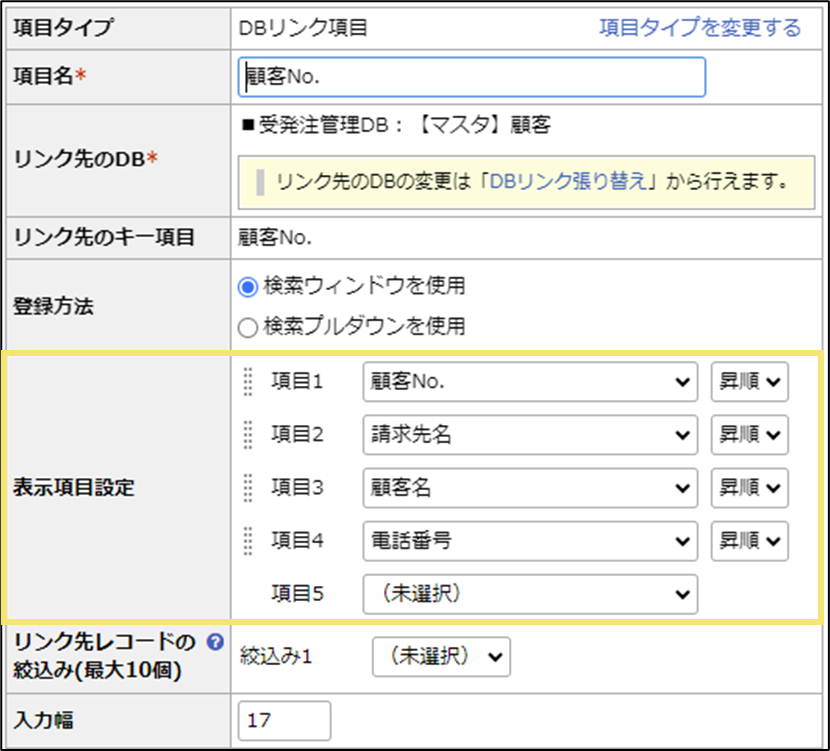Click the drag handle for 項目1
830x751 pixels.
pos(248,382)
